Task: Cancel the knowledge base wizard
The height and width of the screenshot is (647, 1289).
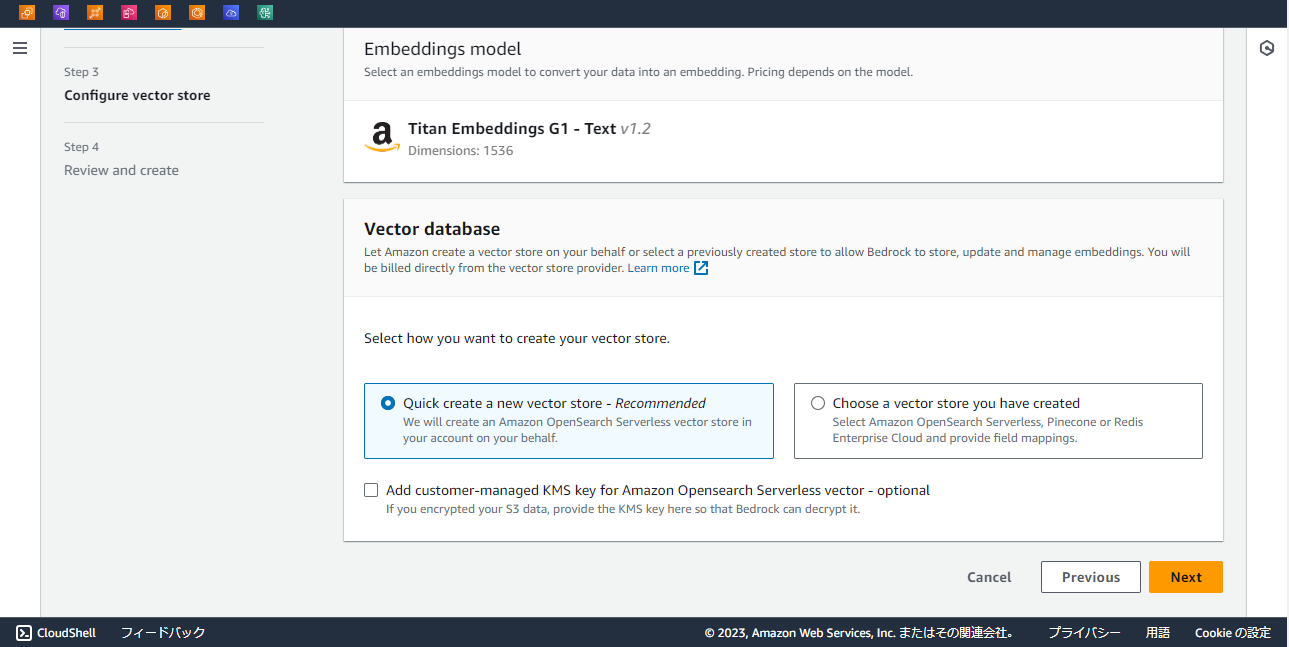Action: point(989,577)
